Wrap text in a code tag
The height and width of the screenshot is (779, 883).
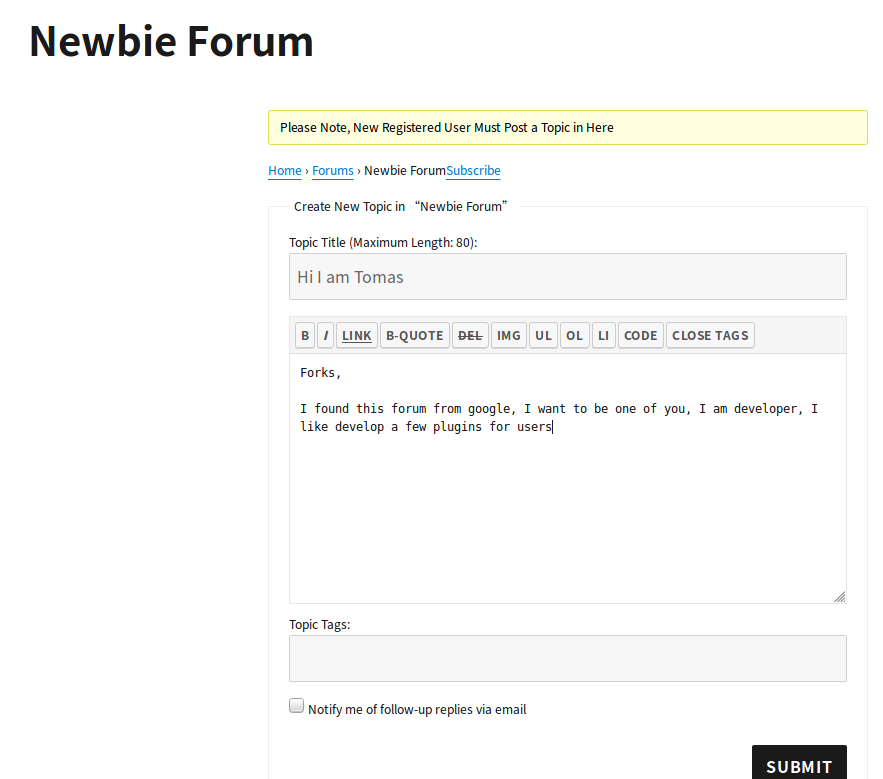coord(640,335)
